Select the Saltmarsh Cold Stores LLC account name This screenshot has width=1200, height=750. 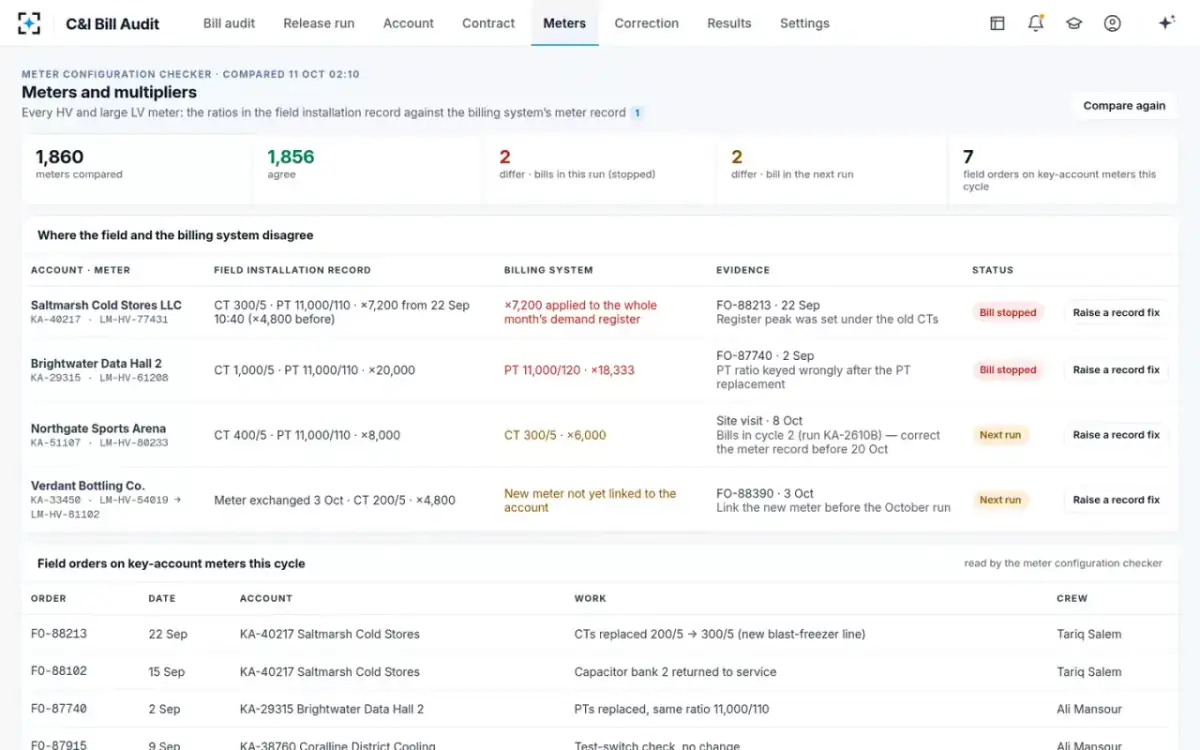(x=106, y=305)
